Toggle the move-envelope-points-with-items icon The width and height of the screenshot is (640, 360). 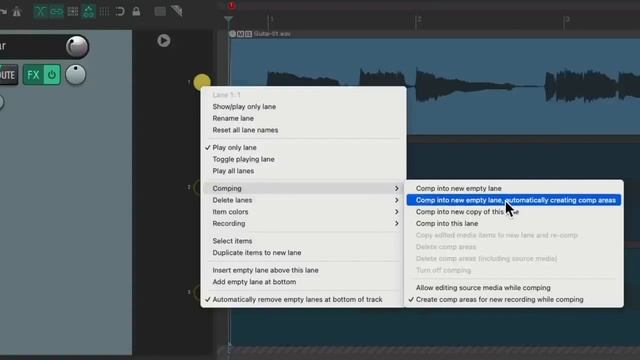[x=88, y=11]
